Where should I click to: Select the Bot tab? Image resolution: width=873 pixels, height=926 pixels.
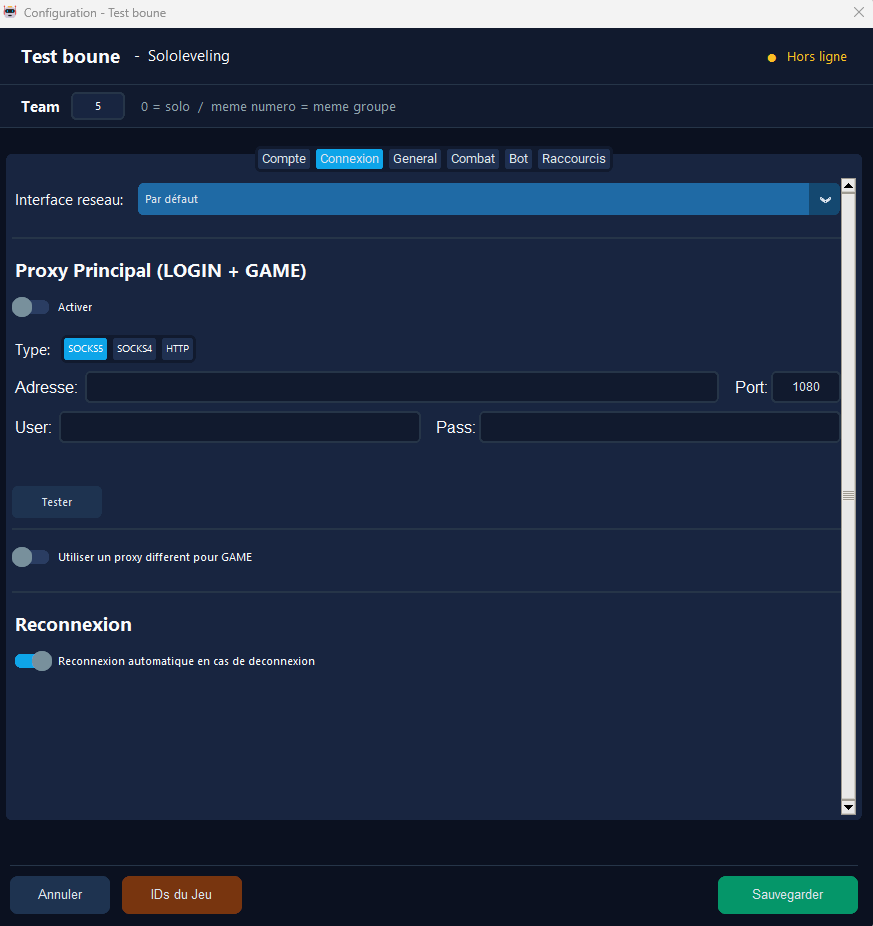tap(518, 159)
